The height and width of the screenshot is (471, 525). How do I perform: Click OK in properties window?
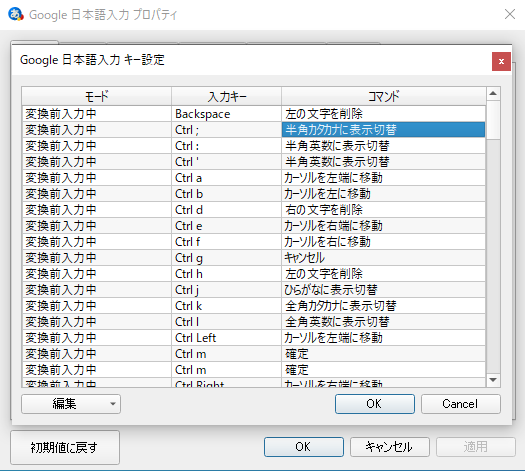click(x=304, y=447)
